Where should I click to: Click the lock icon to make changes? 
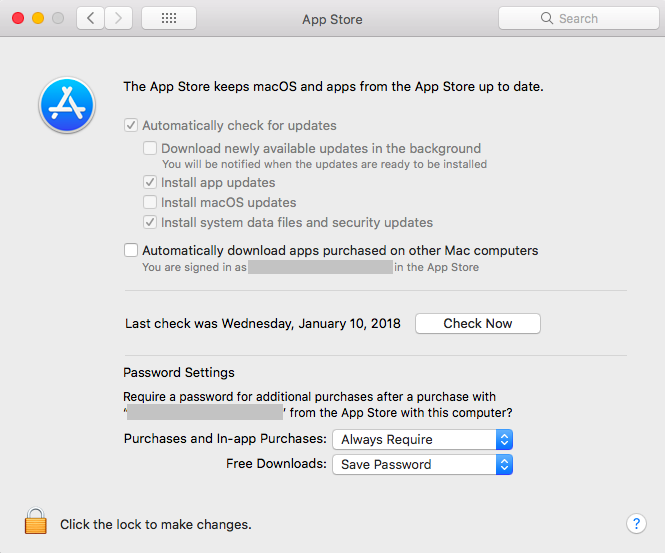pos(36,522)
